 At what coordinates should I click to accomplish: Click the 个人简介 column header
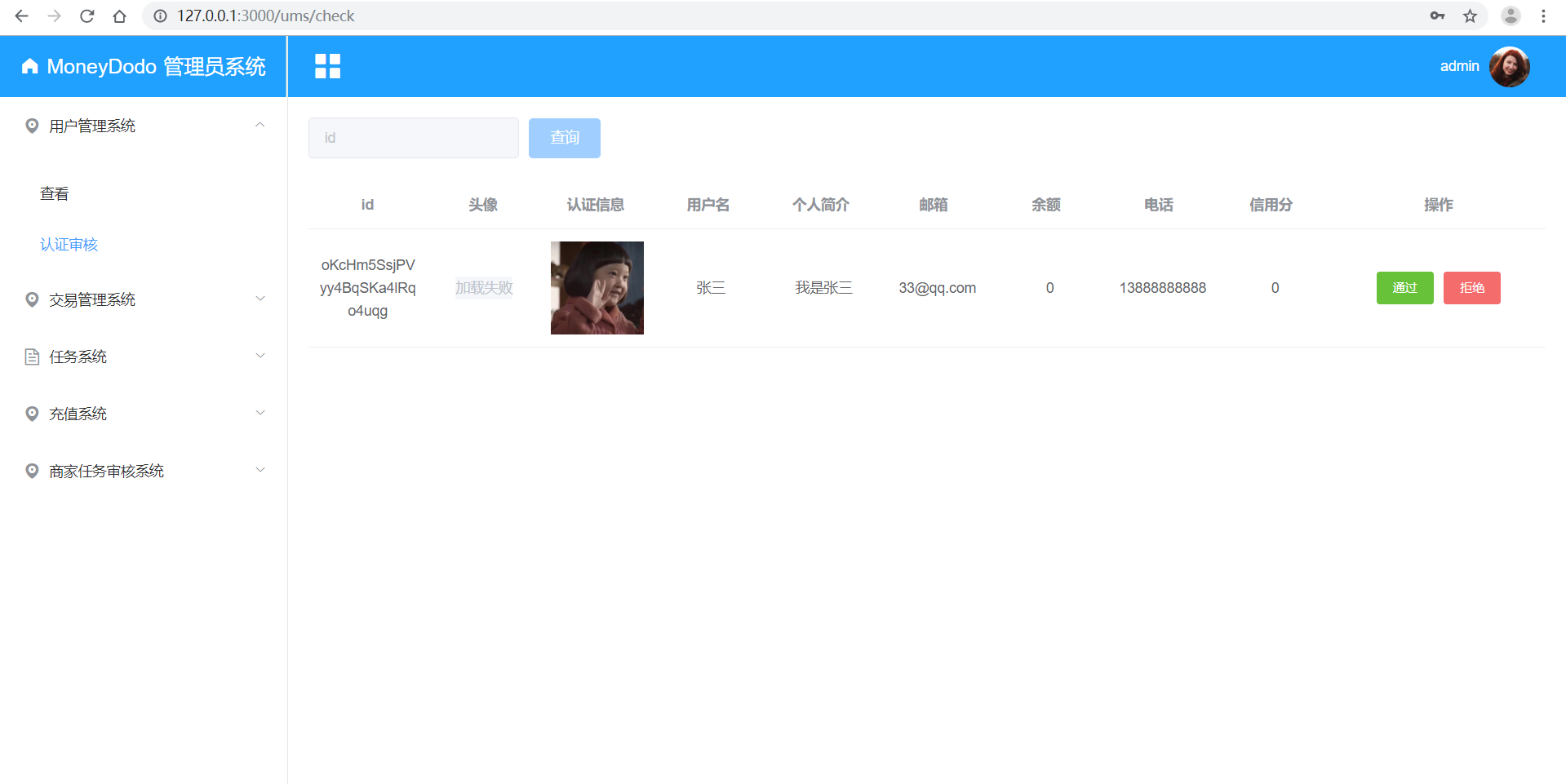coord(821,205)
